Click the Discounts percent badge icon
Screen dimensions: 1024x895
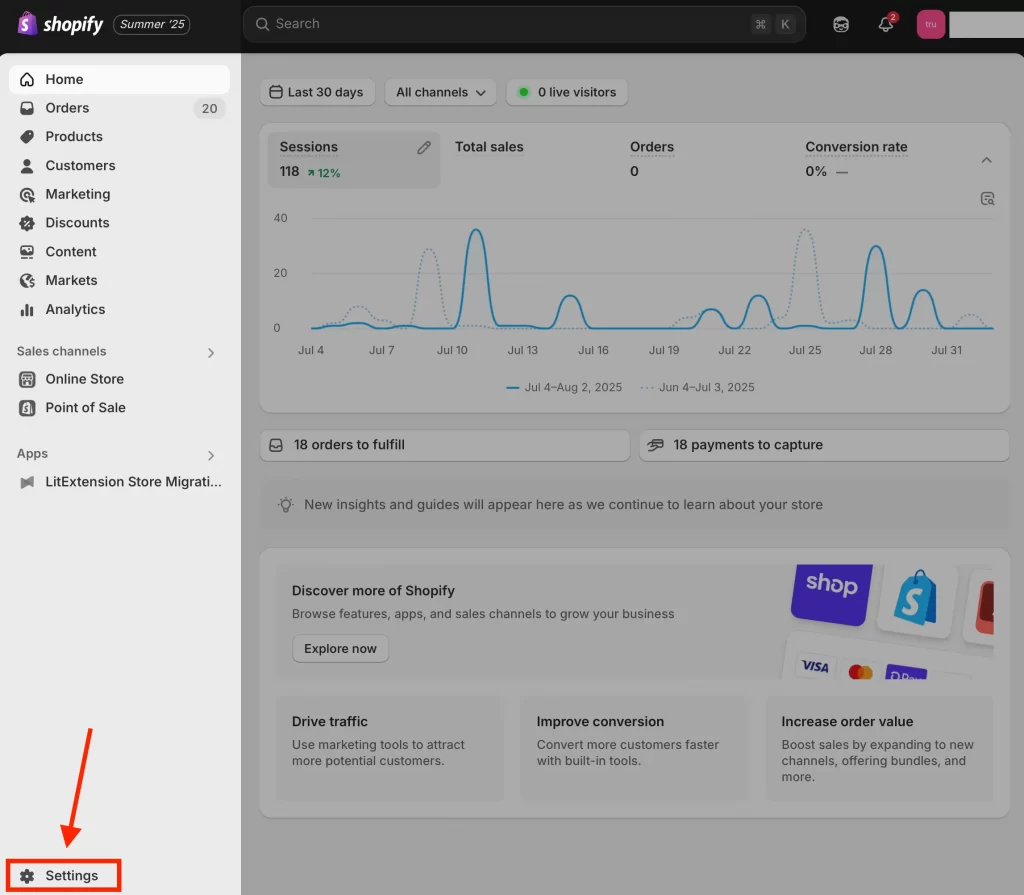click(x=27, y=223)
